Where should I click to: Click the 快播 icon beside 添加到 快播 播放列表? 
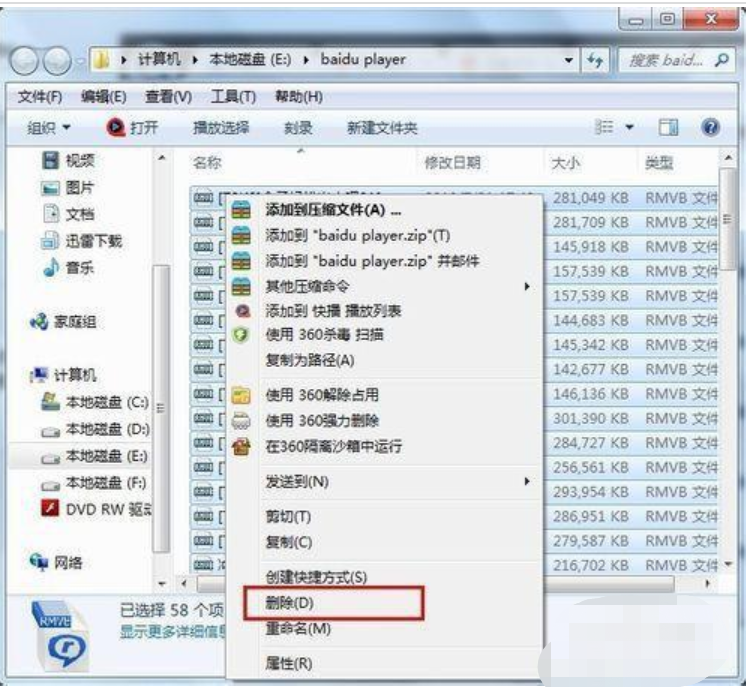pyautogui.click(x=243, y=311)
